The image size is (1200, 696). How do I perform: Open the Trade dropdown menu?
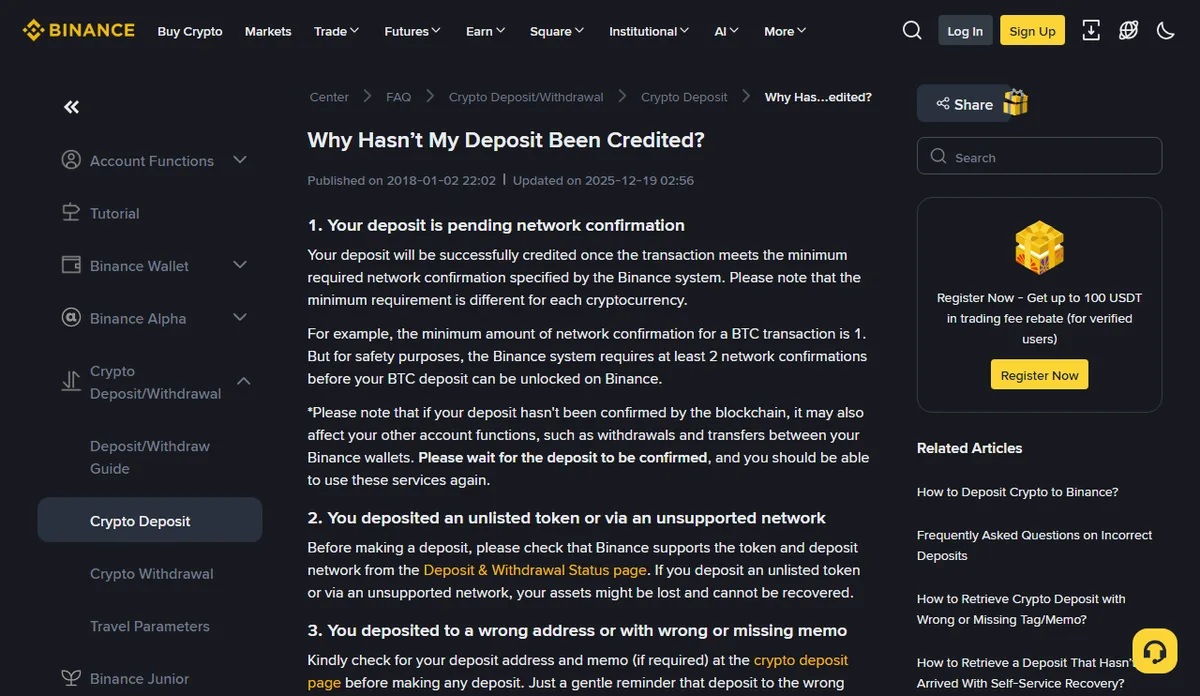tap(337, 31)
